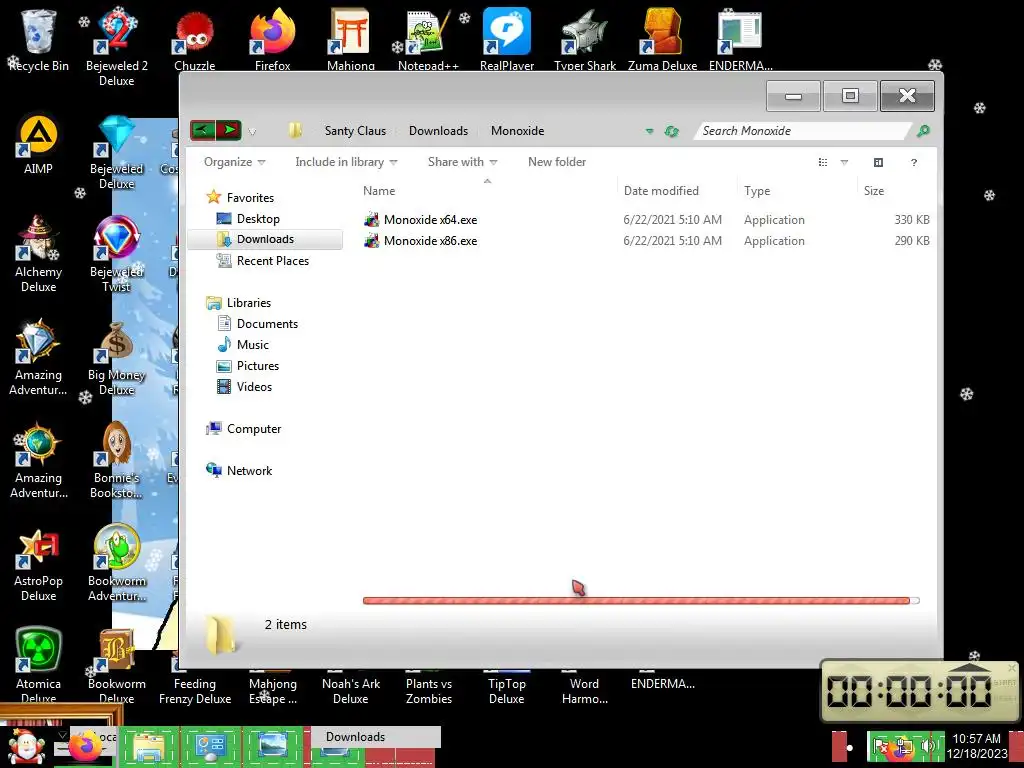Select Plants vs Zombies desktop icon
The height and width of the screenshot is (768, 1024).
(x=428, y=689)
